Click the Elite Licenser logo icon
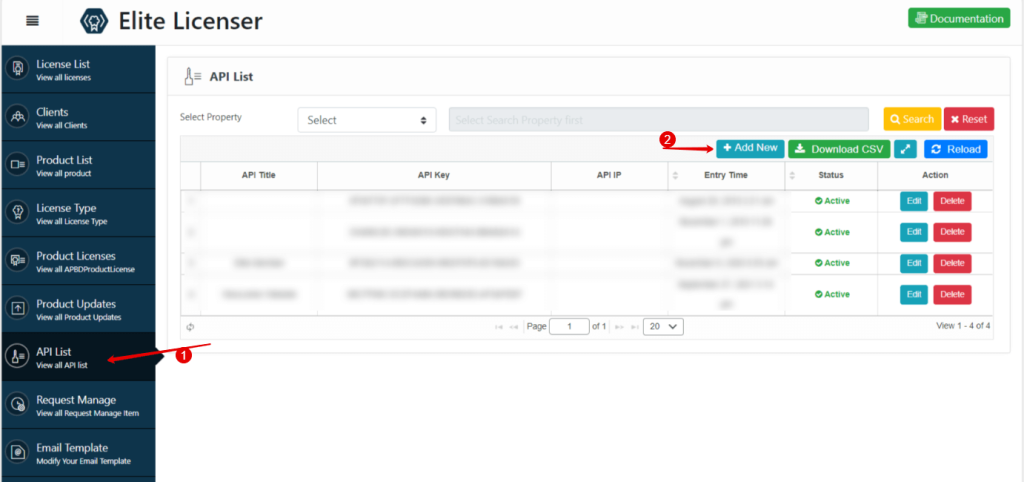The image size is (1024, 482). pos(93,21)
